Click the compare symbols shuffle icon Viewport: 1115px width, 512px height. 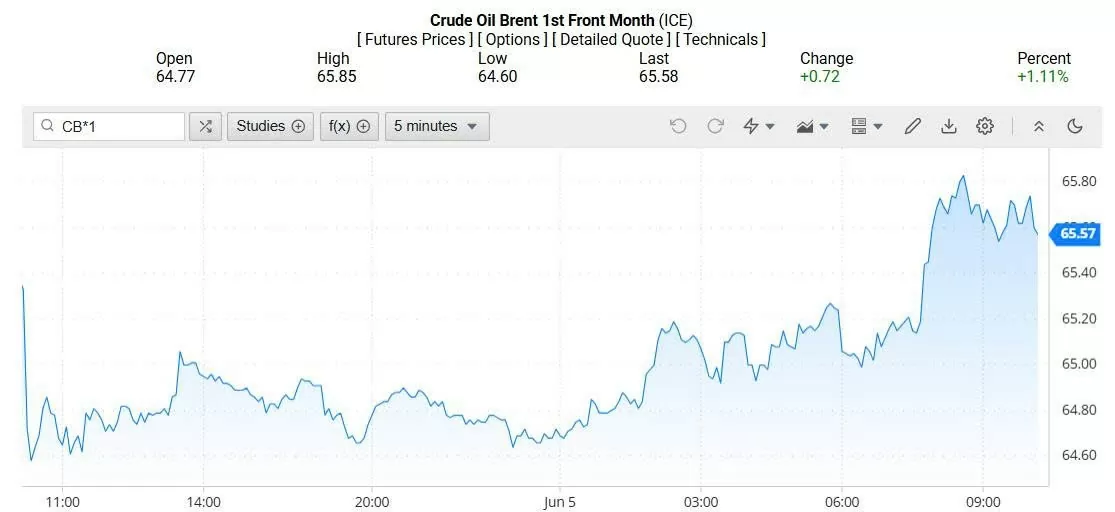pos(205,126)
